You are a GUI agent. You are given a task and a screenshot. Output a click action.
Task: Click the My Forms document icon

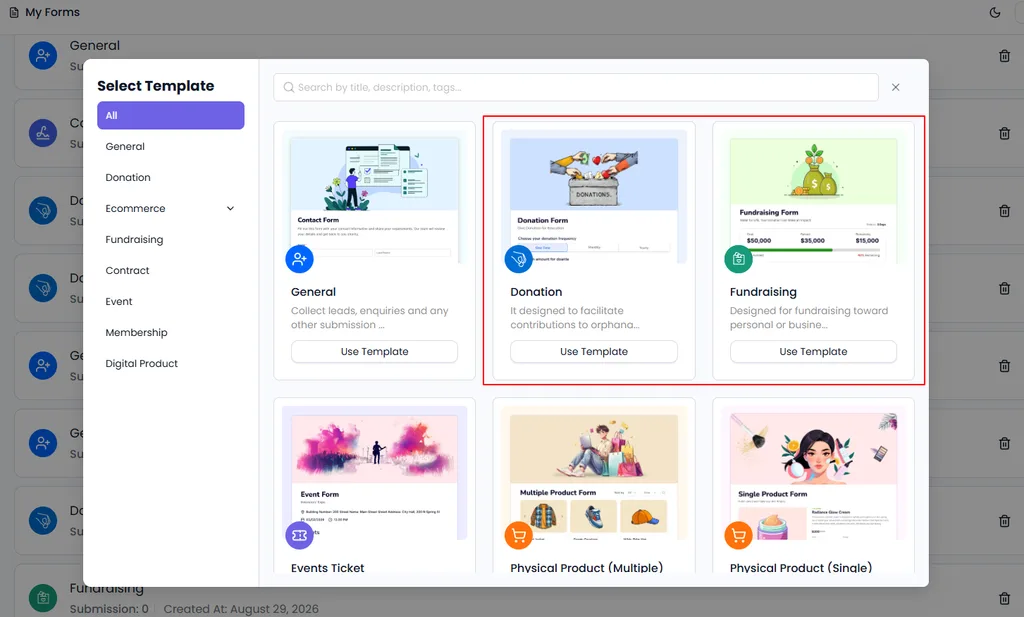coord(14,12)
